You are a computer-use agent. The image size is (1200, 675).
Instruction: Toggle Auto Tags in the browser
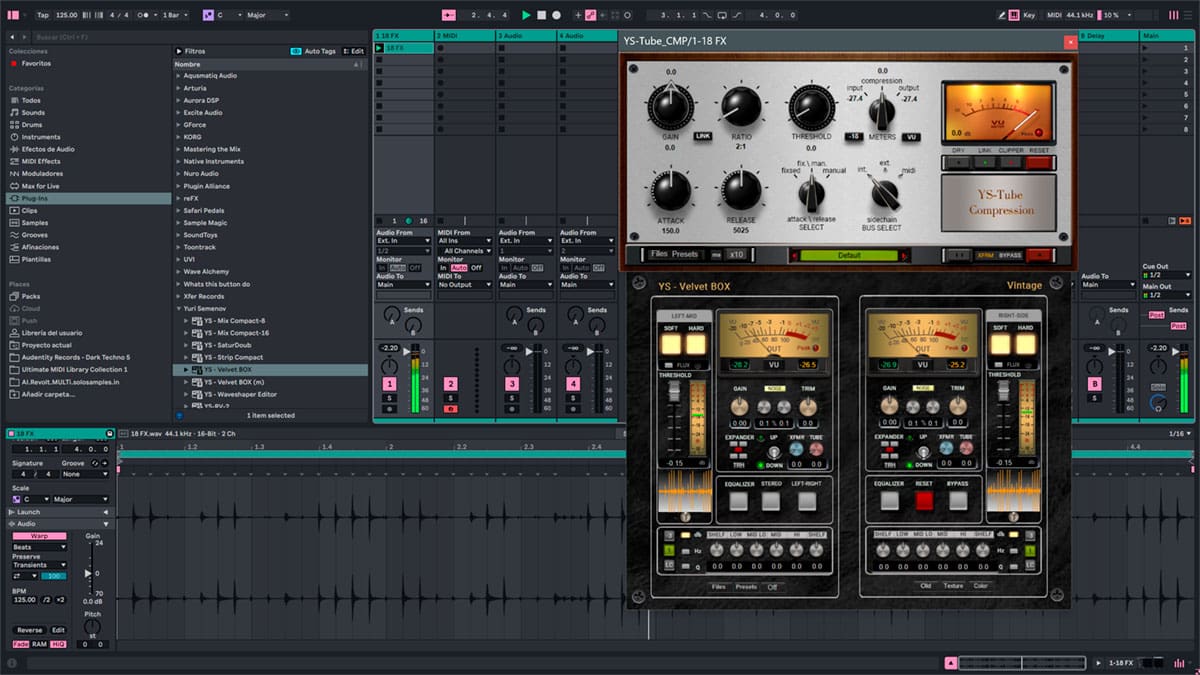click(x=313, y=51)
